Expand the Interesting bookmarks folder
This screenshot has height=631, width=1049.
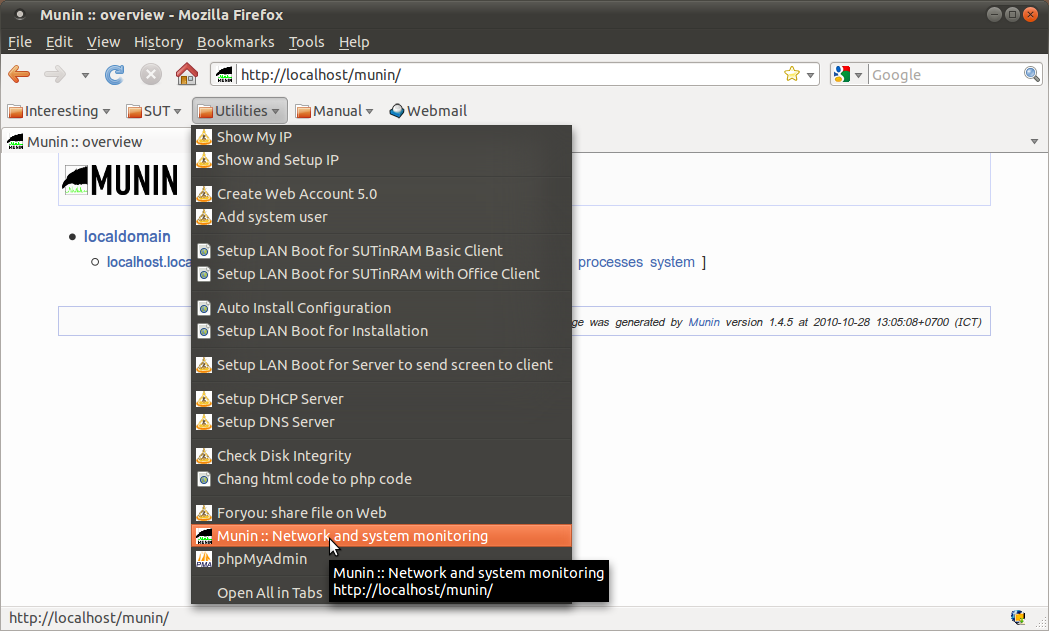[59, 111]
